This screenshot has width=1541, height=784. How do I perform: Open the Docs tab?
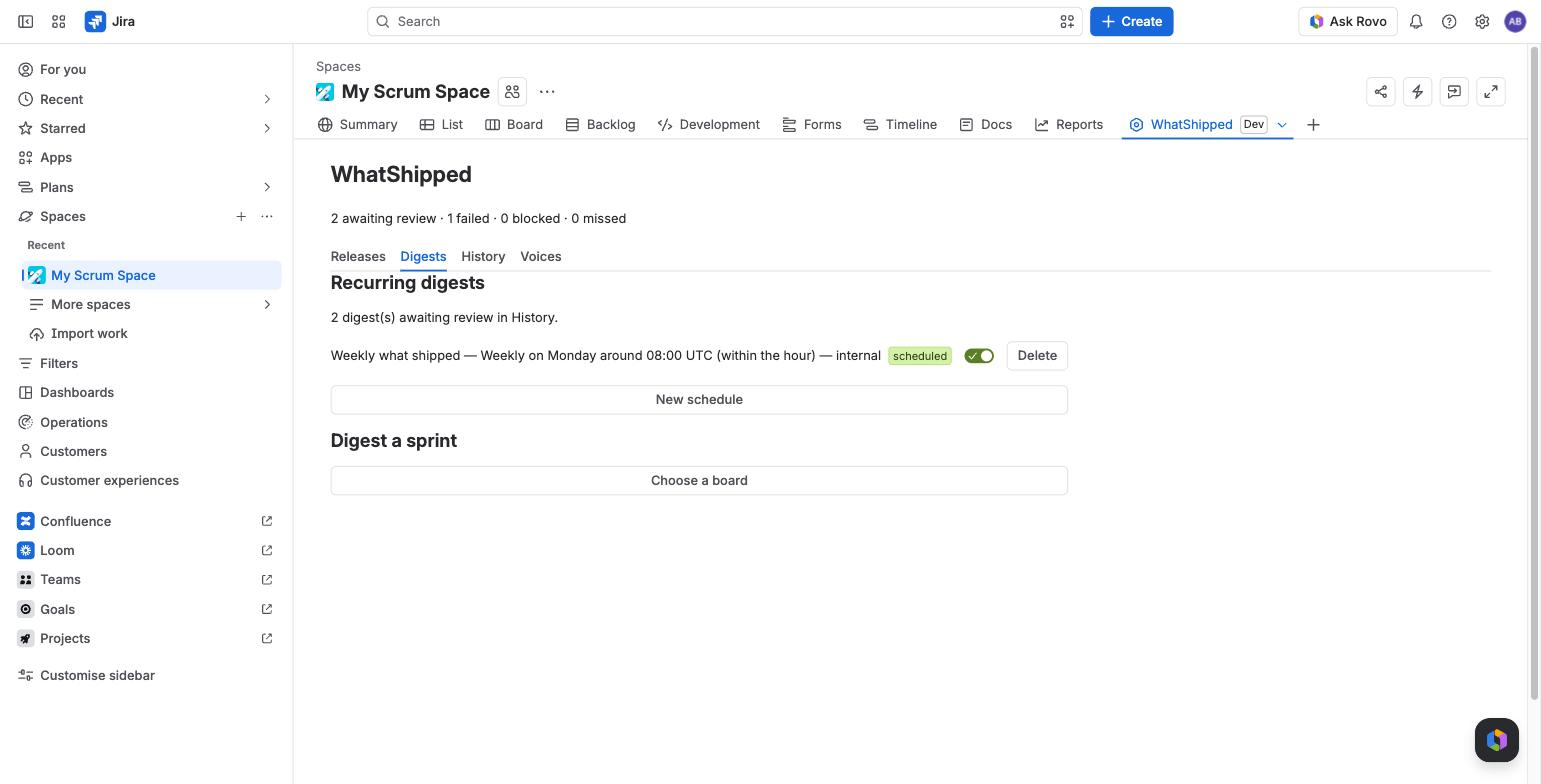click(986, 124)
